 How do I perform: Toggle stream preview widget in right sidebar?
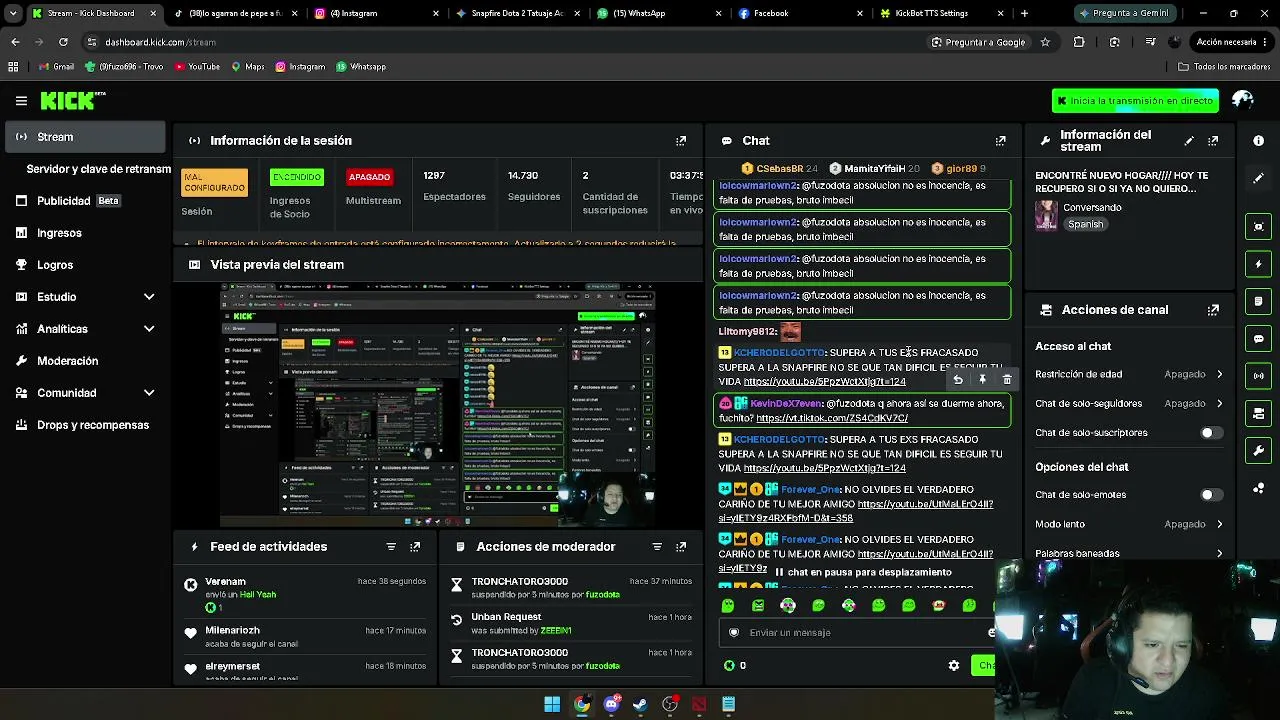click(x=1259, y=226)
